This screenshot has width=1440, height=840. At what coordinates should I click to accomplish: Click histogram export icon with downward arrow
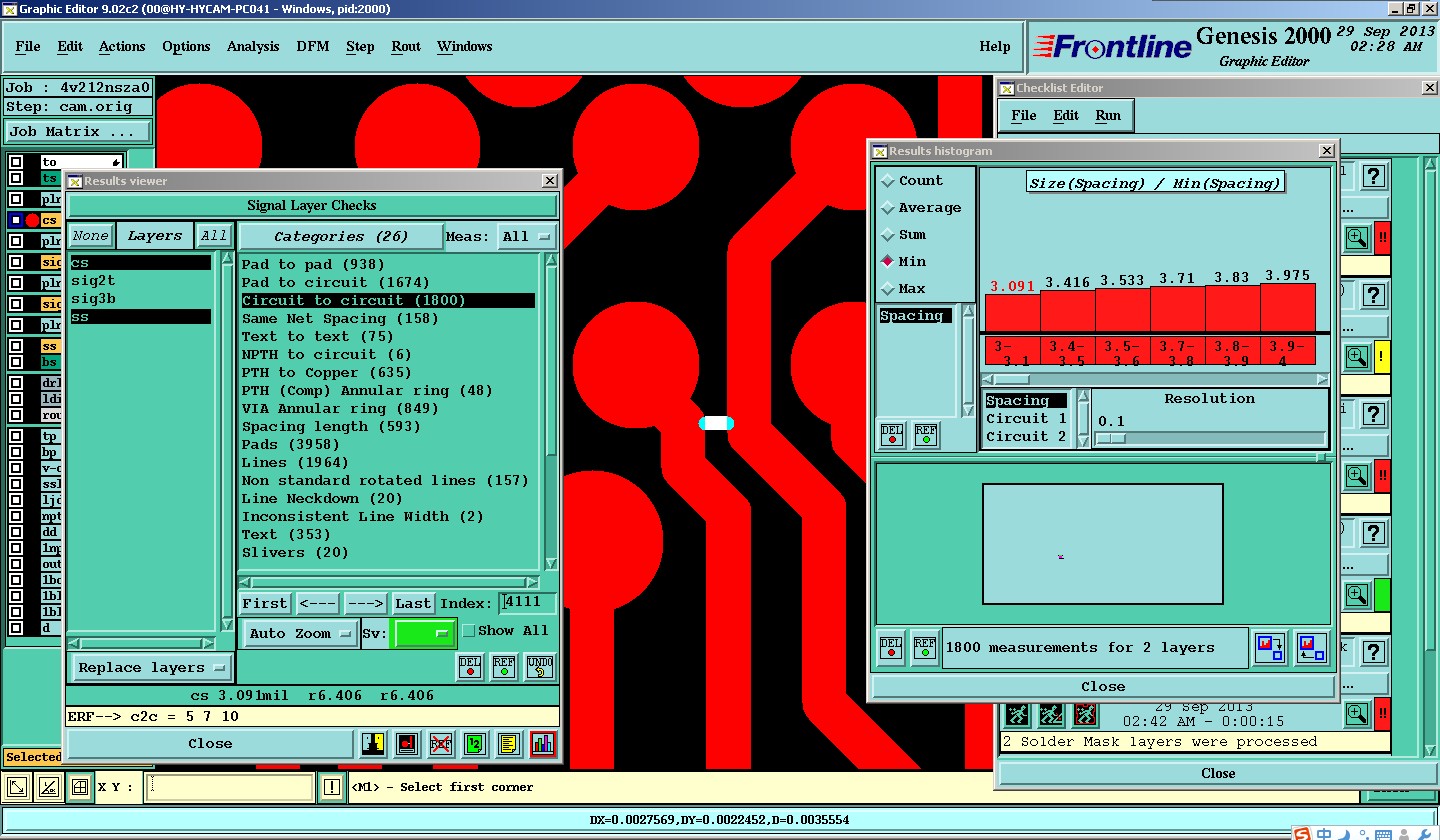[1270, 647]
